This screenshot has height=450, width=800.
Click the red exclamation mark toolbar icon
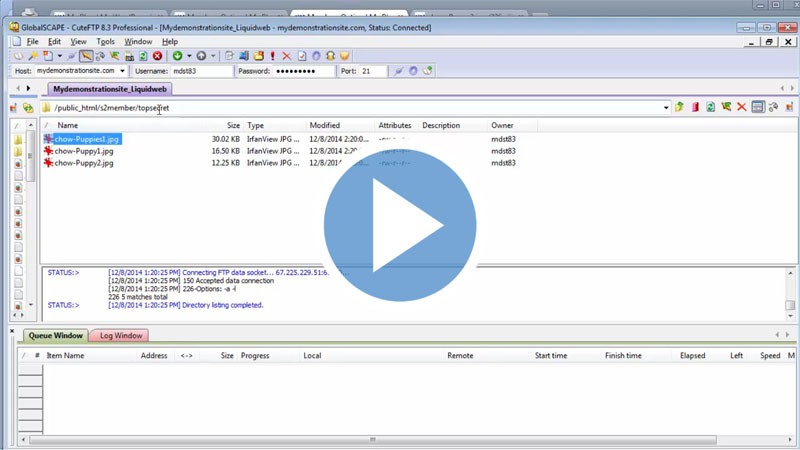(272, 56)
